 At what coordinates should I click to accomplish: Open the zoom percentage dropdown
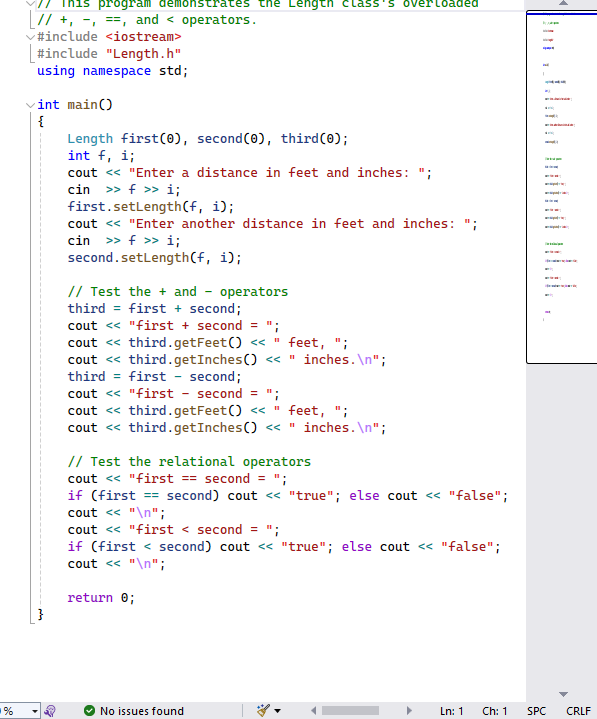tap(34, 711)
